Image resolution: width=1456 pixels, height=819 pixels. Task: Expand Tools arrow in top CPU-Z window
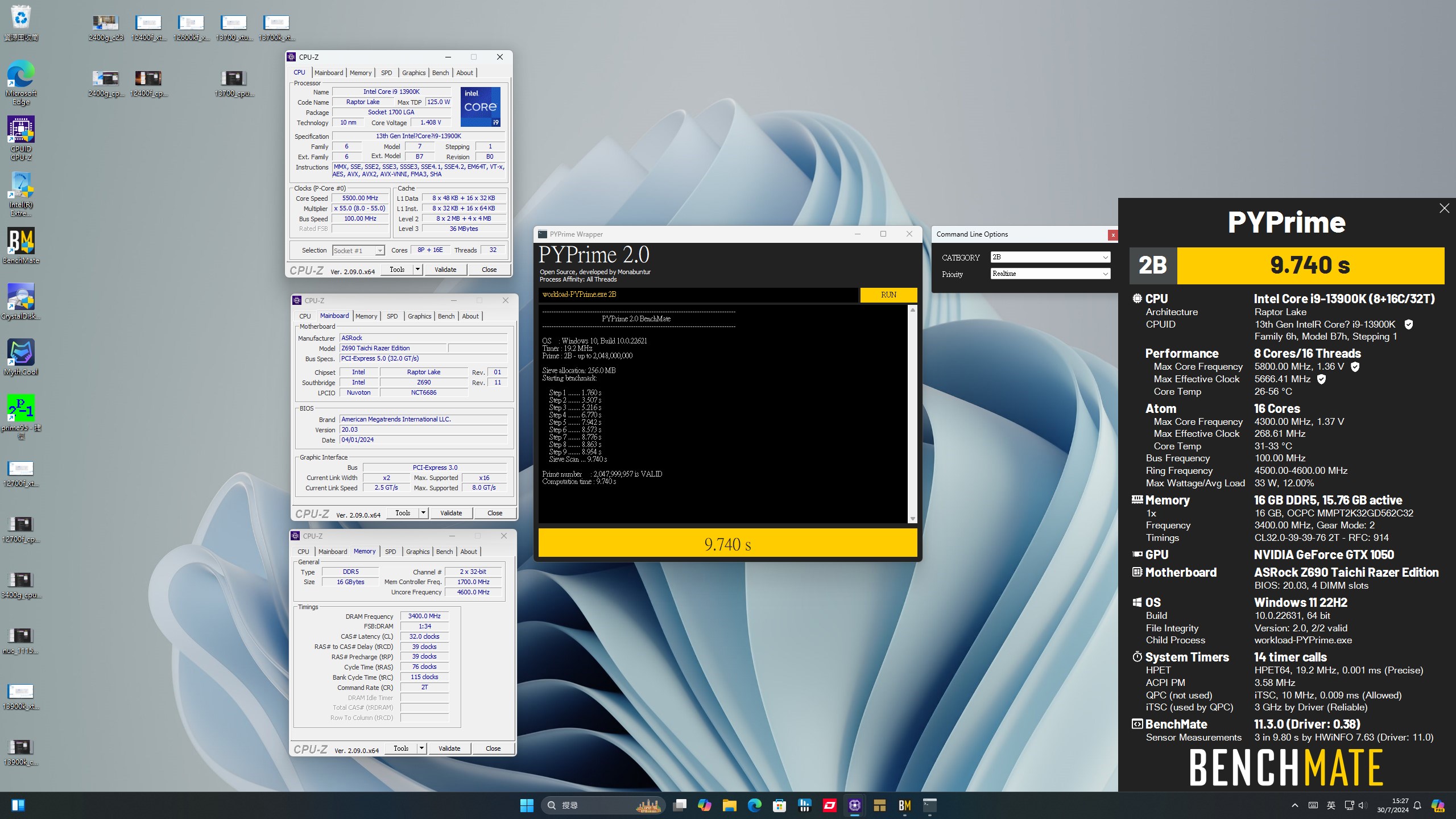point(418,270)
